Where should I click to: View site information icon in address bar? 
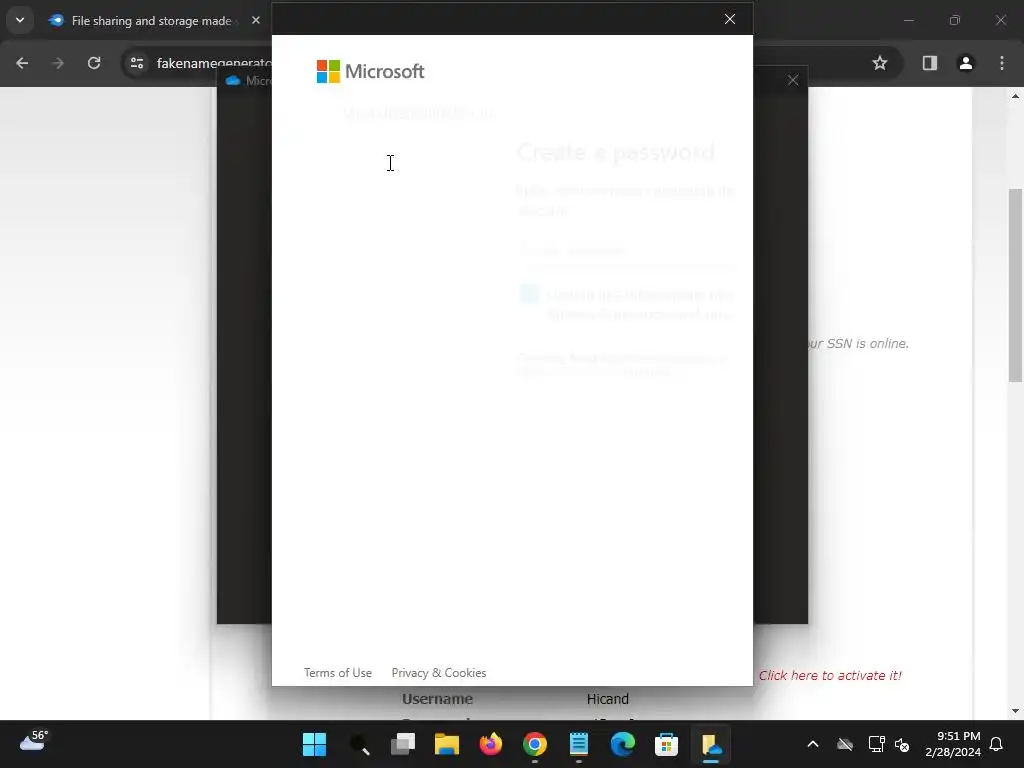137,63
